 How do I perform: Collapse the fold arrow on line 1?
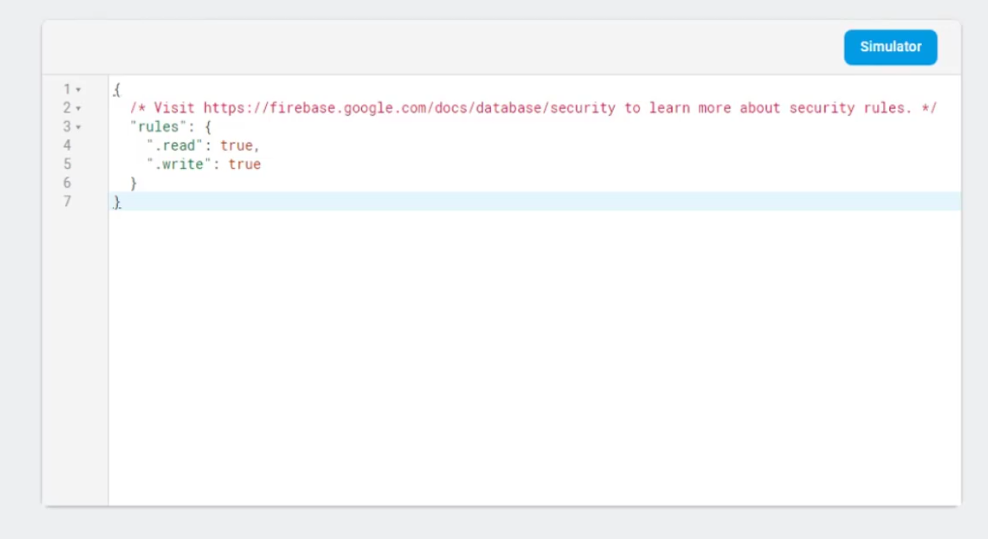point(79,90)
